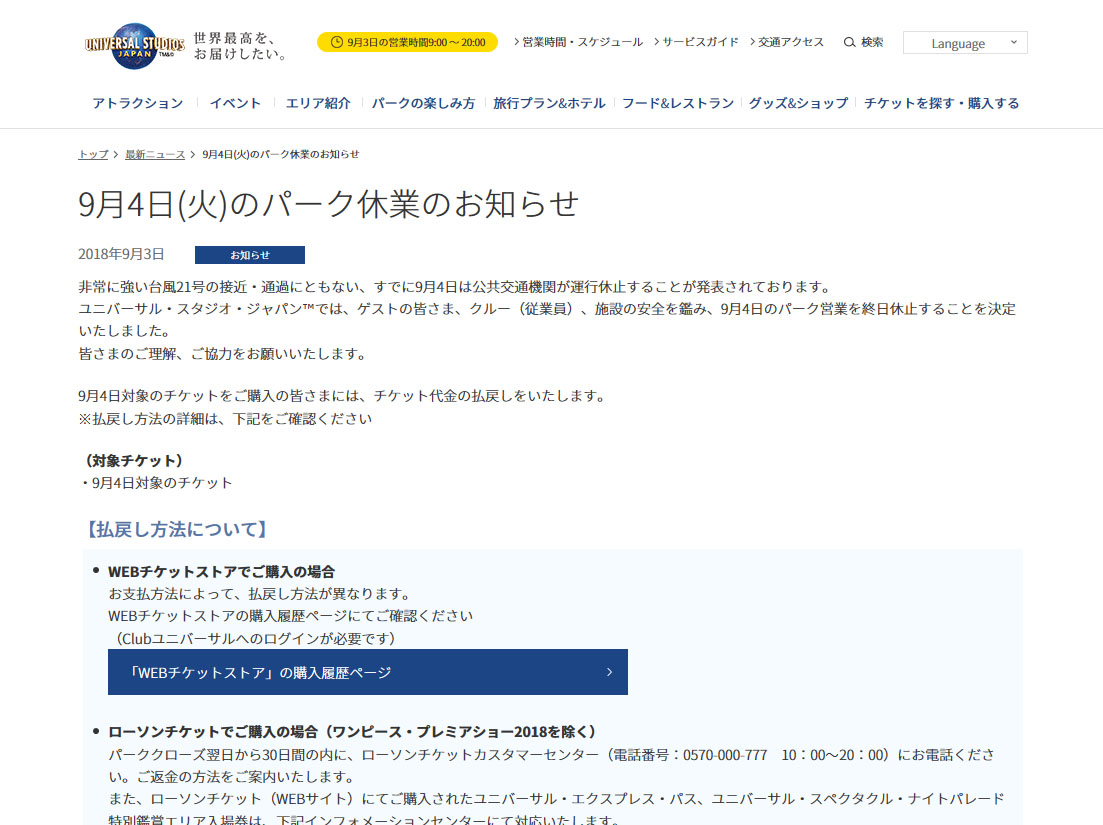1103x825 pixels.
Task: Select チケットを探す・購入する menu item
Action: (942, 103)
